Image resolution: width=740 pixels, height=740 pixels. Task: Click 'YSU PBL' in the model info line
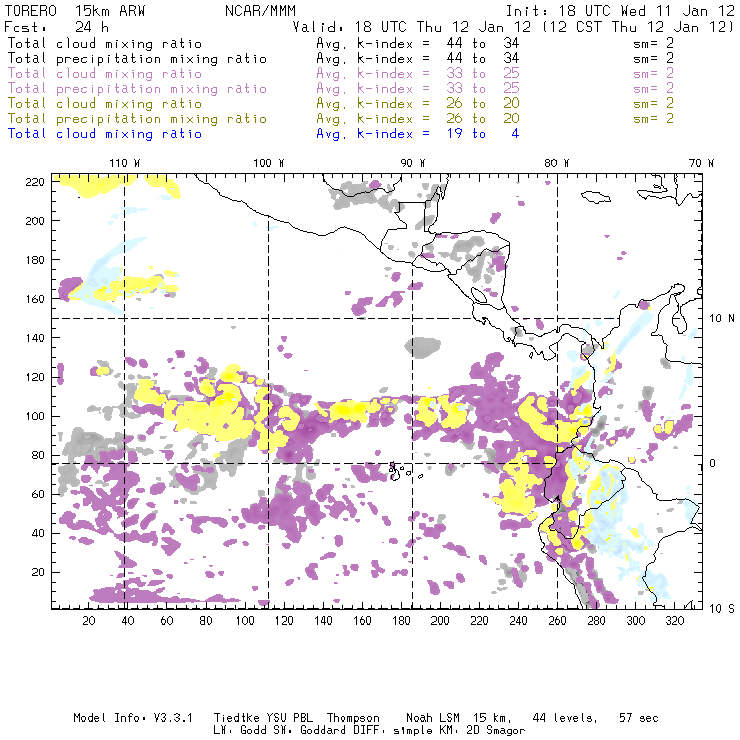point(289,718)
